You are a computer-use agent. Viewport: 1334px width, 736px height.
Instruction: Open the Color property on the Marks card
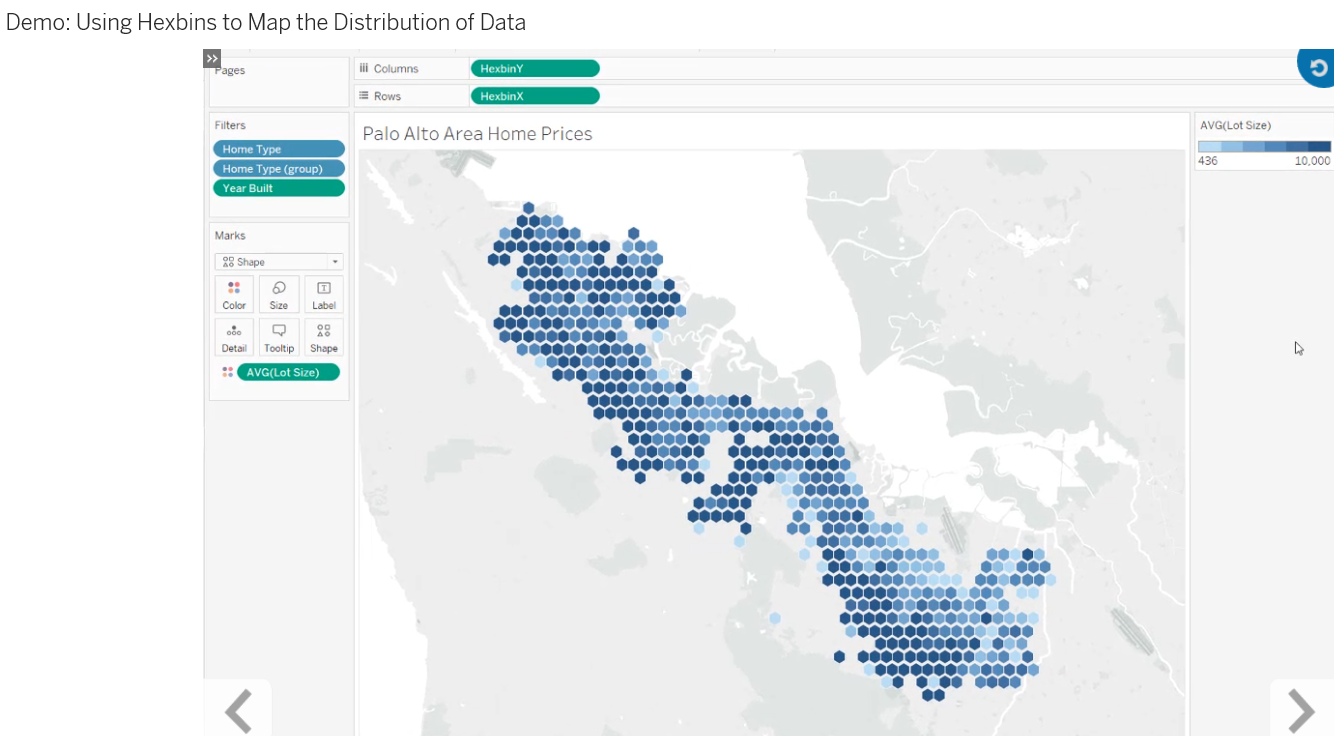point(234,293)
